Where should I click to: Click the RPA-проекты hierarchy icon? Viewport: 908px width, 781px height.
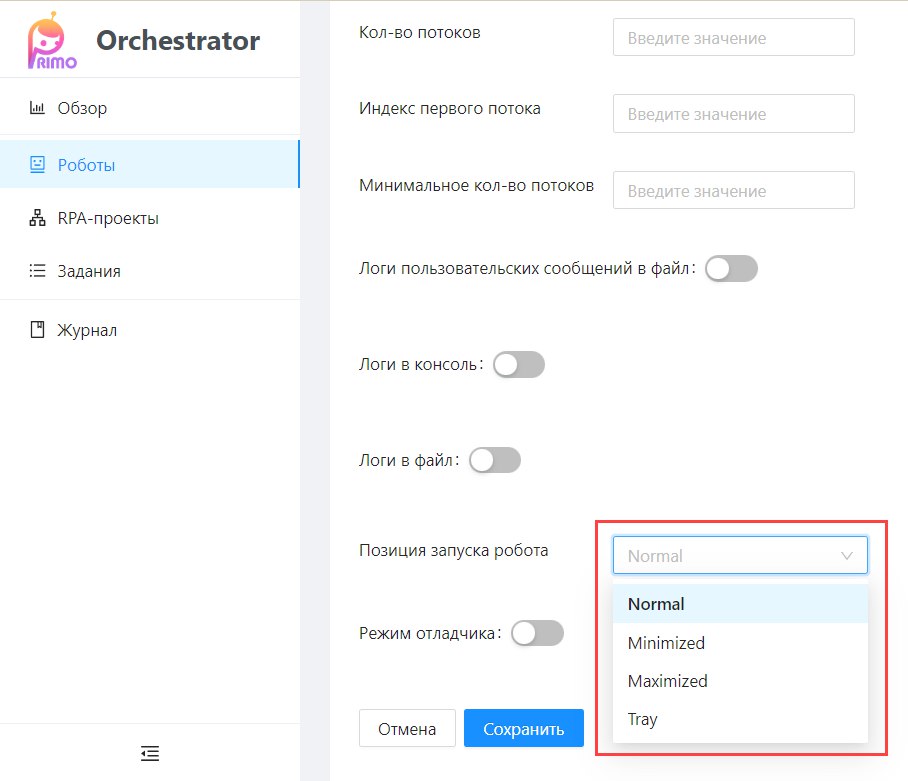37,218
